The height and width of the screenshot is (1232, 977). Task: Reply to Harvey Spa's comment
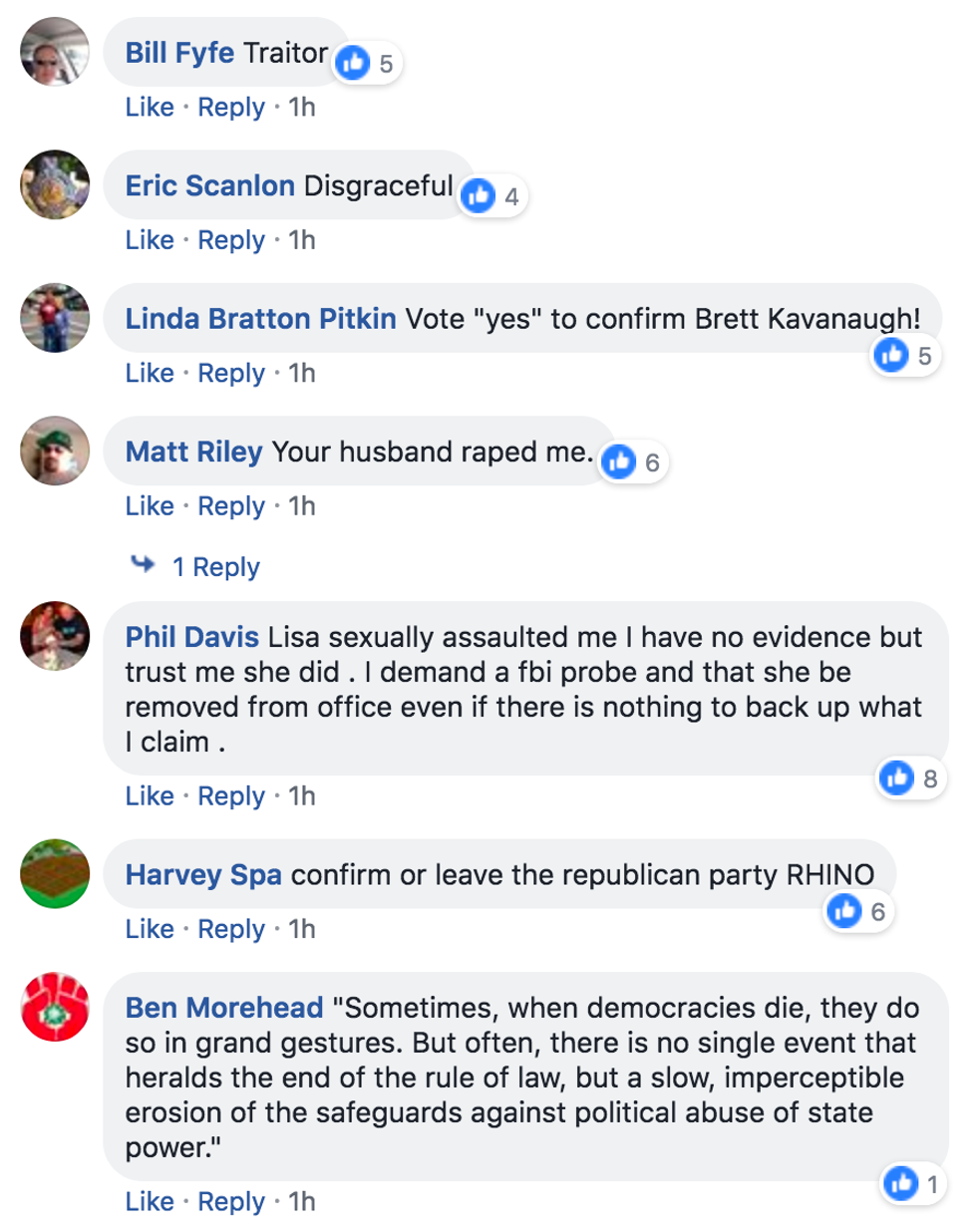tap(231, 929)
